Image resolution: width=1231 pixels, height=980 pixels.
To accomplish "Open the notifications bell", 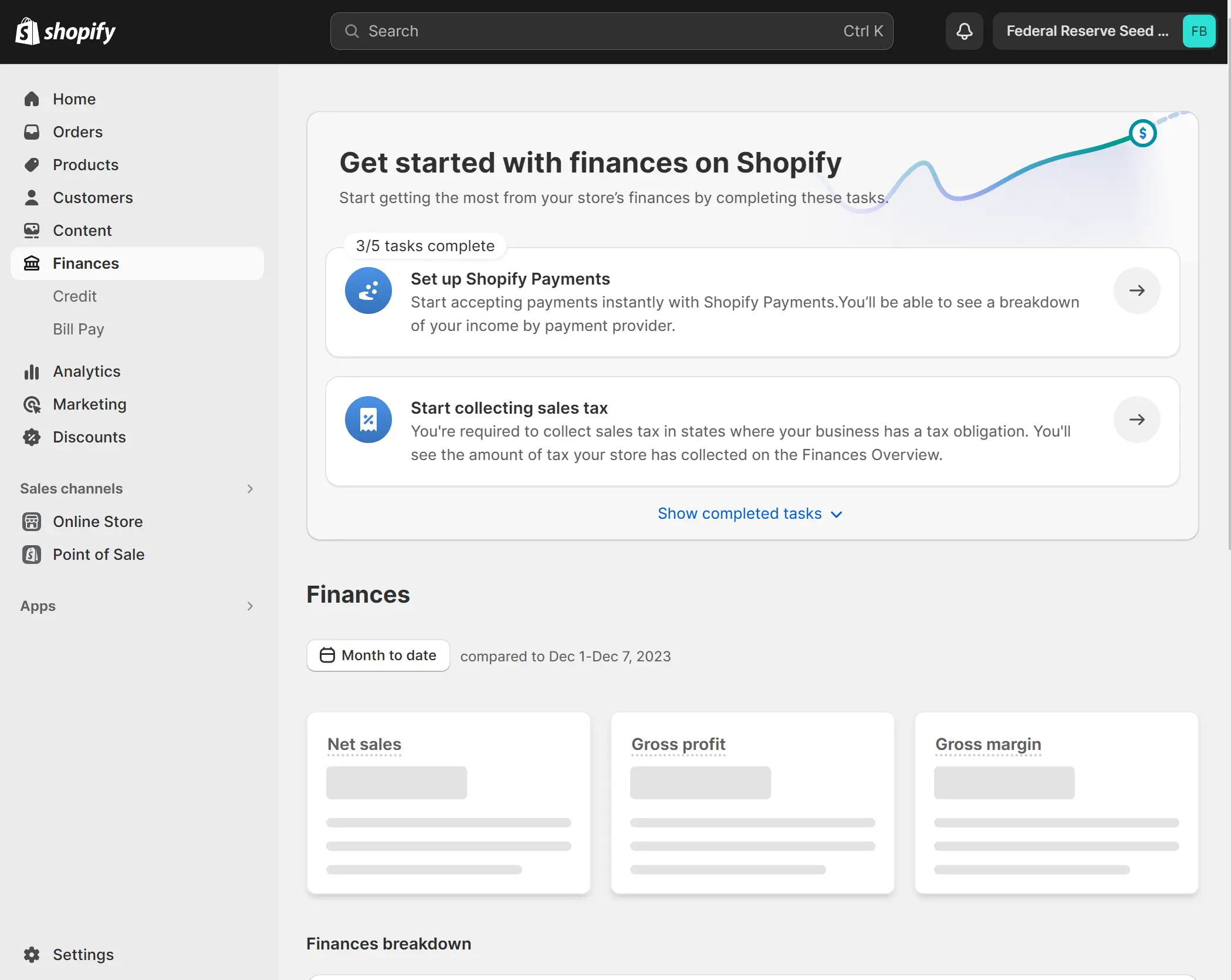I will click(963, 31).
